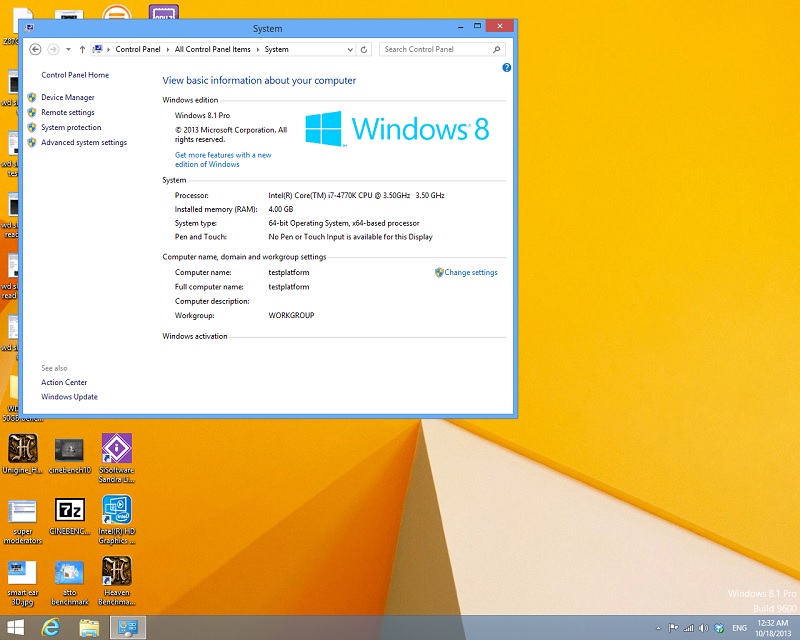800x640 pixels.
Task: Click the network signal tray icon
Action: click(689, 628)
